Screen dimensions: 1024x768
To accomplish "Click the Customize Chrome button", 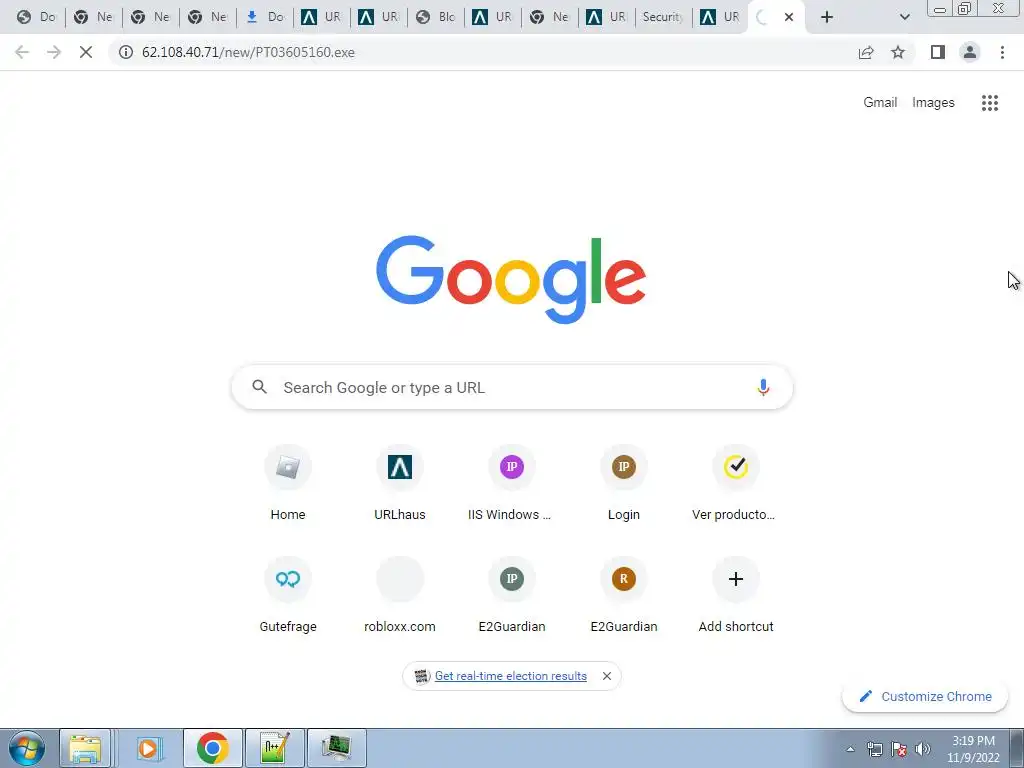I will pyautogui.click(x=925, y=696).
